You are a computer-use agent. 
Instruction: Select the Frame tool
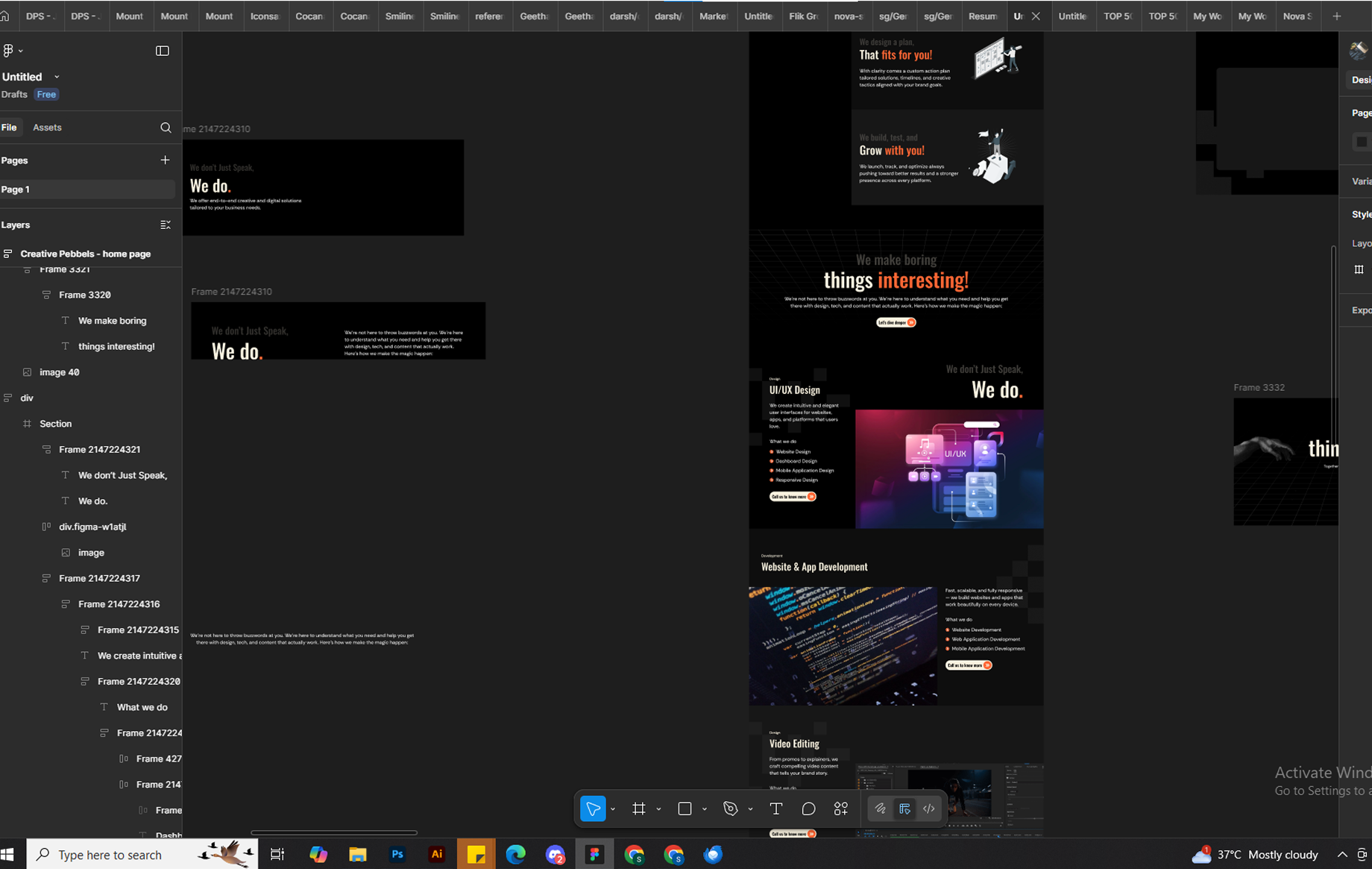[x=639, y=809]
